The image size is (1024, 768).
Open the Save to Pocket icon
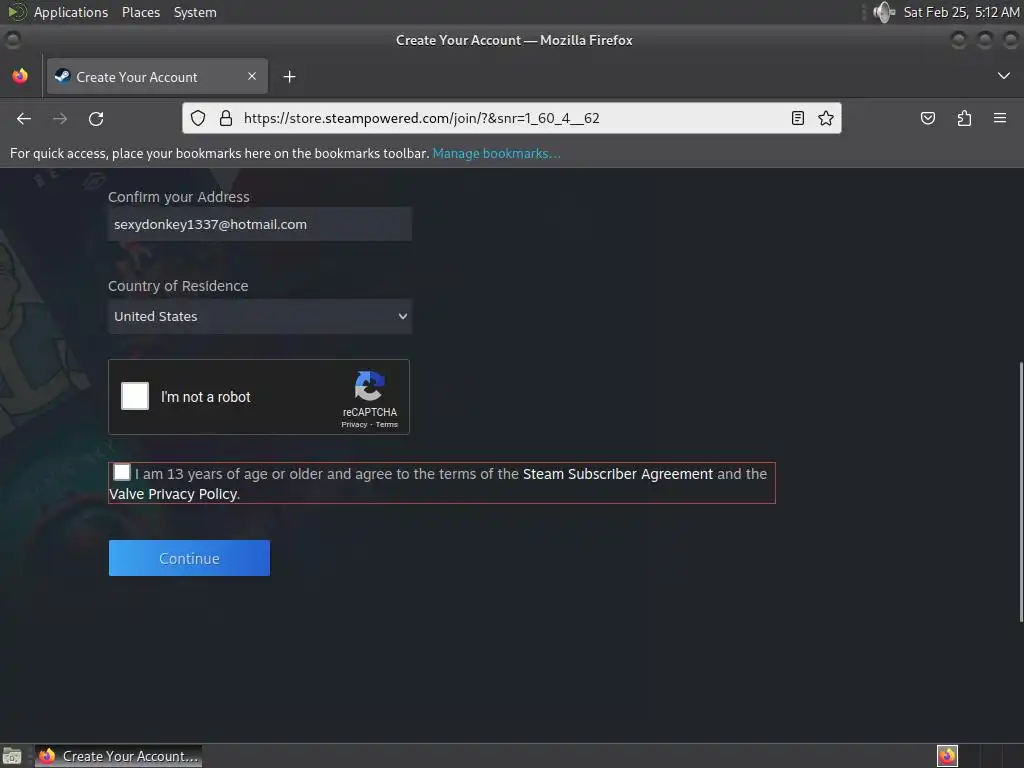pyautogui.click(x=927, y=118)
